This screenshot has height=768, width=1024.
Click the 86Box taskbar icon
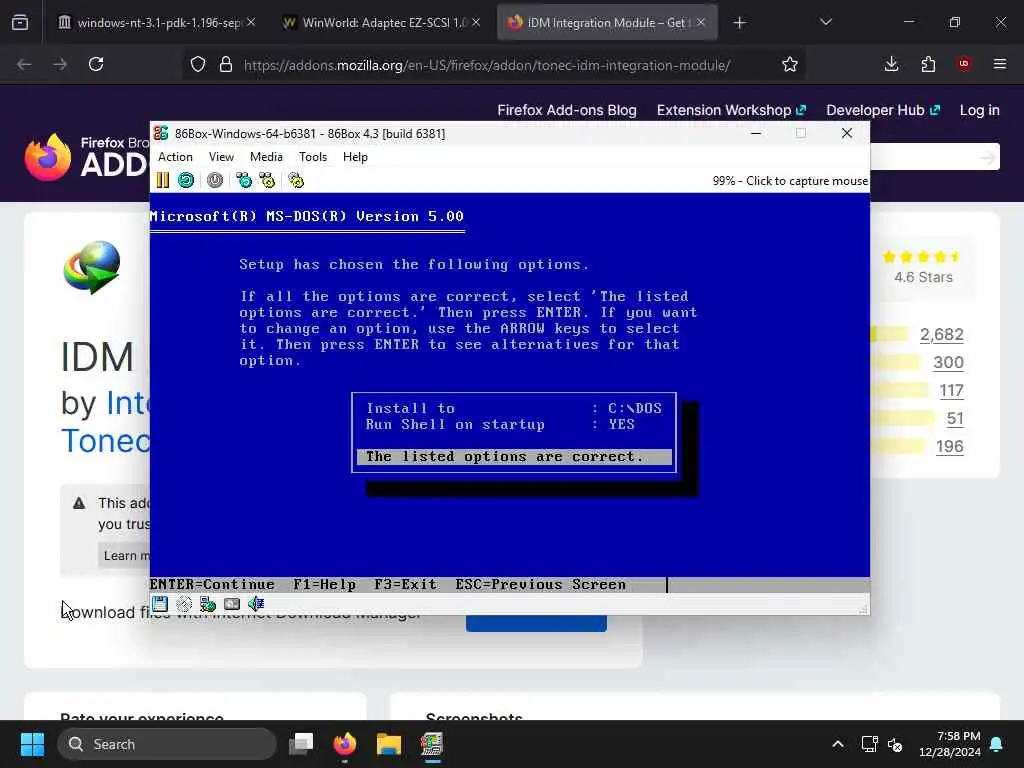pos(432,744)
